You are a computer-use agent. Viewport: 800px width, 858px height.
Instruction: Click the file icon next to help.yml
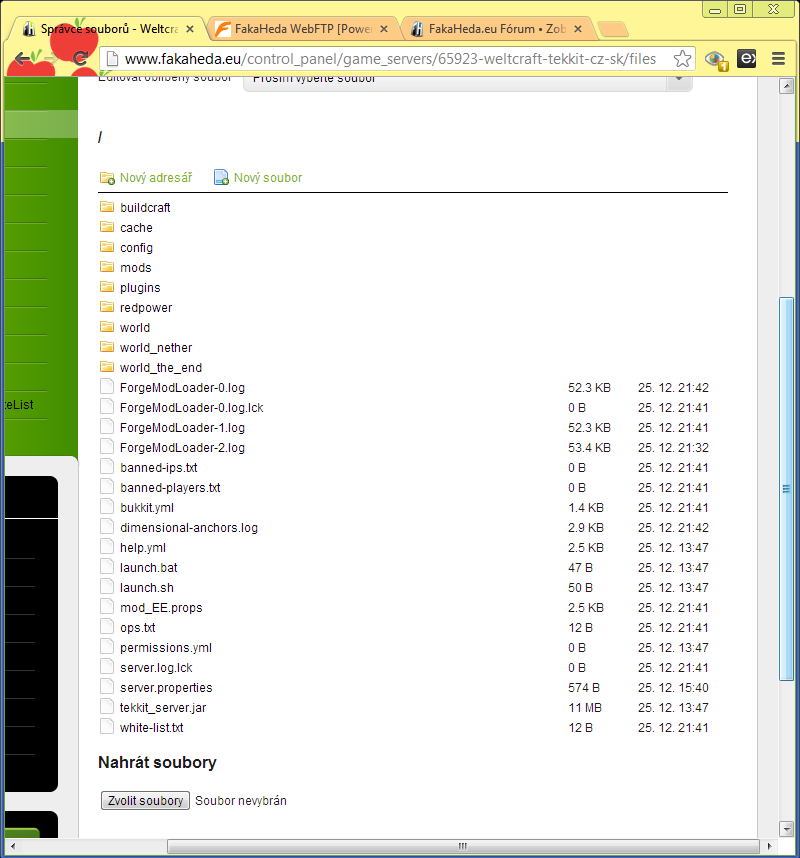tap(107, 547)
